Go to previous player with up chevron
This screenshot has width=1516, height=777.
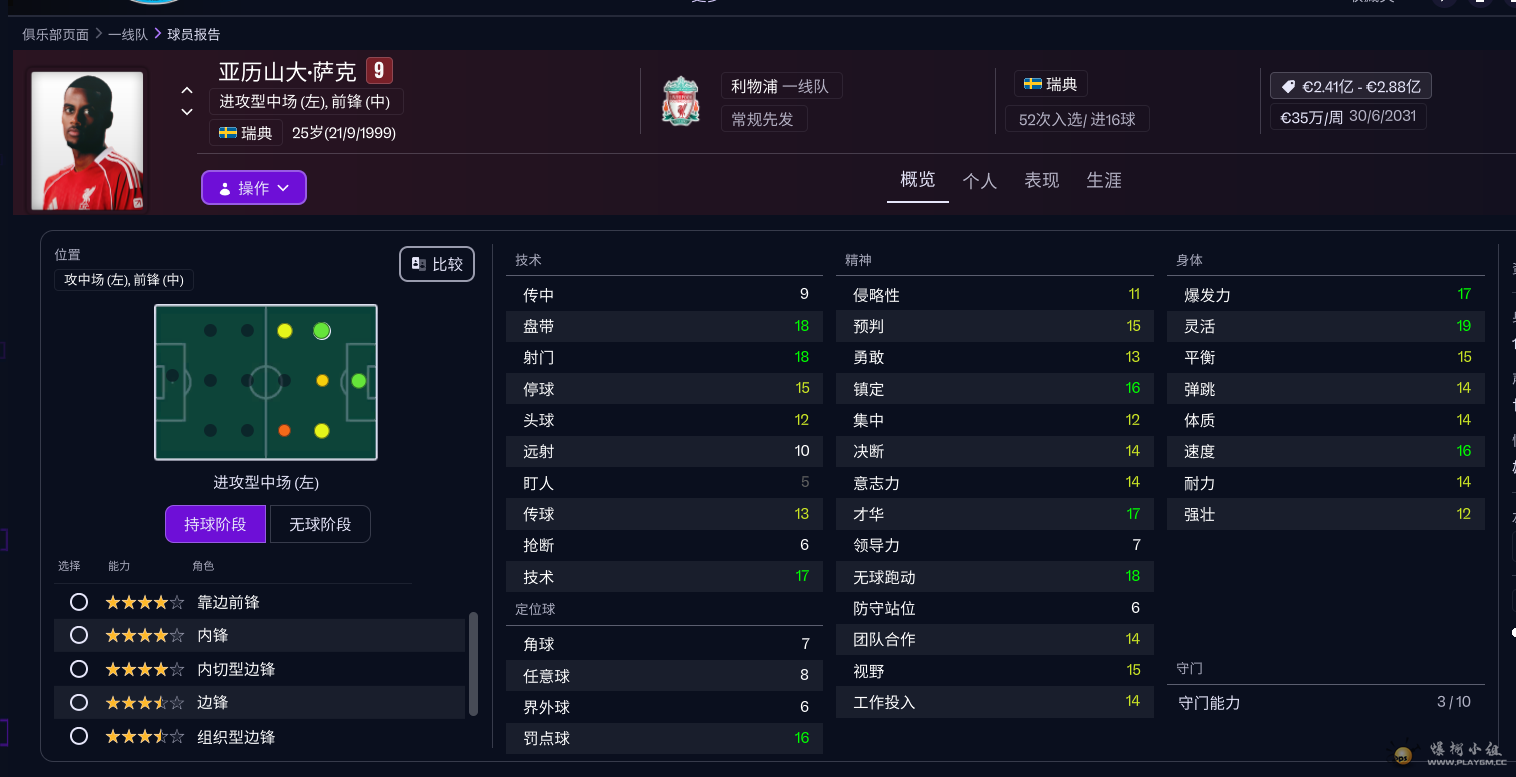[x=187, y=90]
